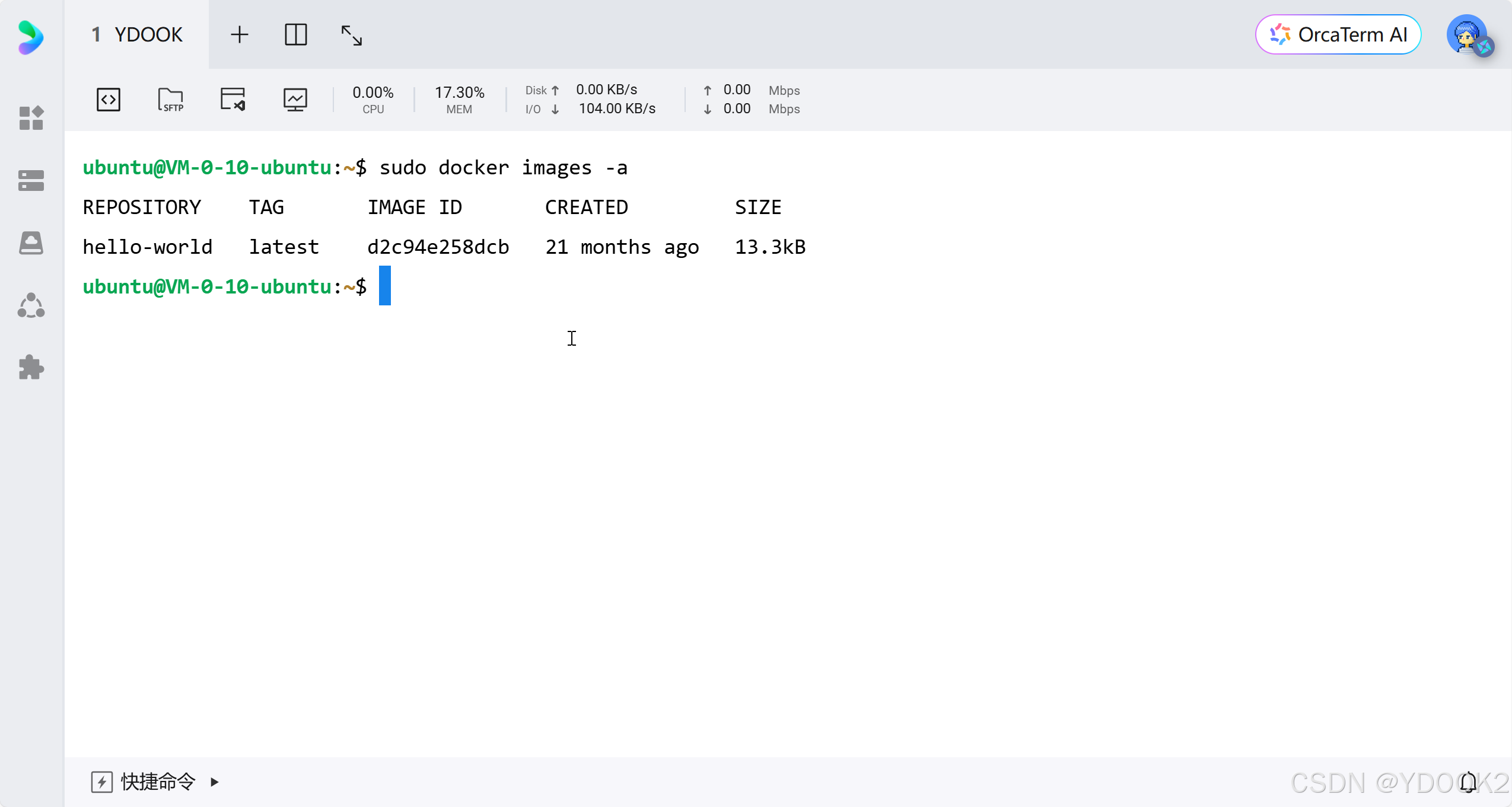Image resolution: width=1512 pixels, height=807 pixels.
Task: Select the code snippet toolbar icon
Action: click(109, 99)
